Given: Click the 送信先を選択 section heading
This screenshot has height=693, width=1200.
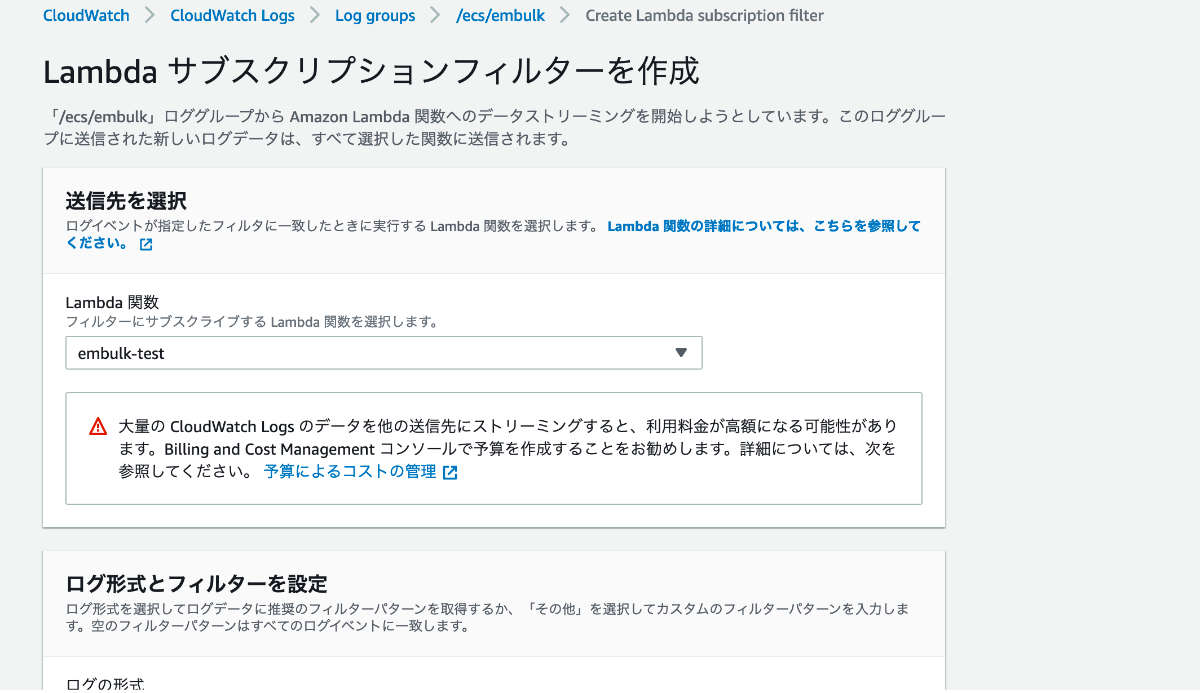Looking at the screenshot, I should point(126,200).
